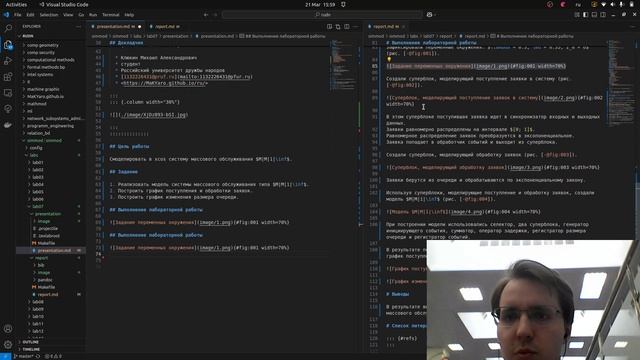640x360 pixels.
Task: Open the Extensions view
Action: tap(8, 77)
